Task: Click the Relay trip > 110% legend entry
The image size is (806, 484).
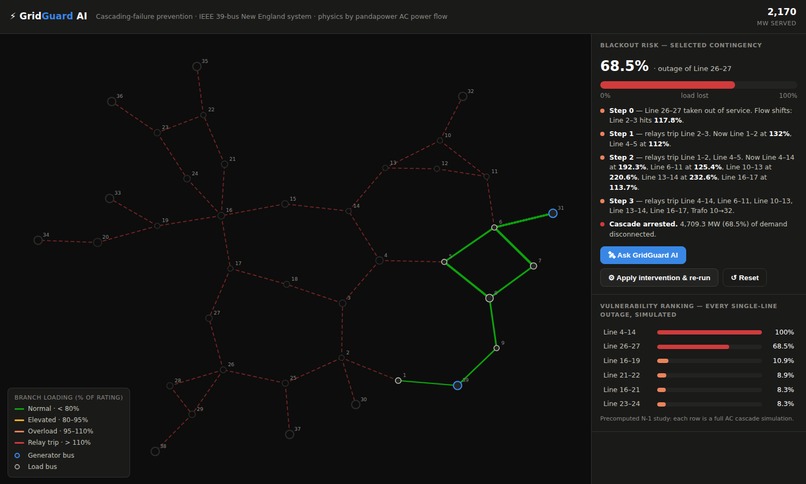Action: click(x=52, y=442)
